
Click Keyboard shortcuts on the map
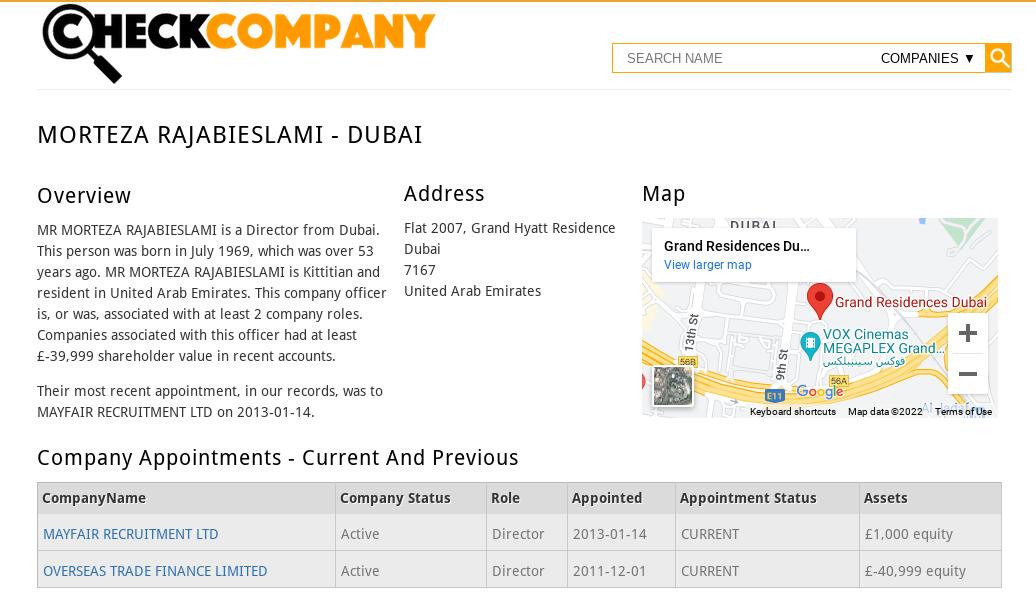click(793, 412)
